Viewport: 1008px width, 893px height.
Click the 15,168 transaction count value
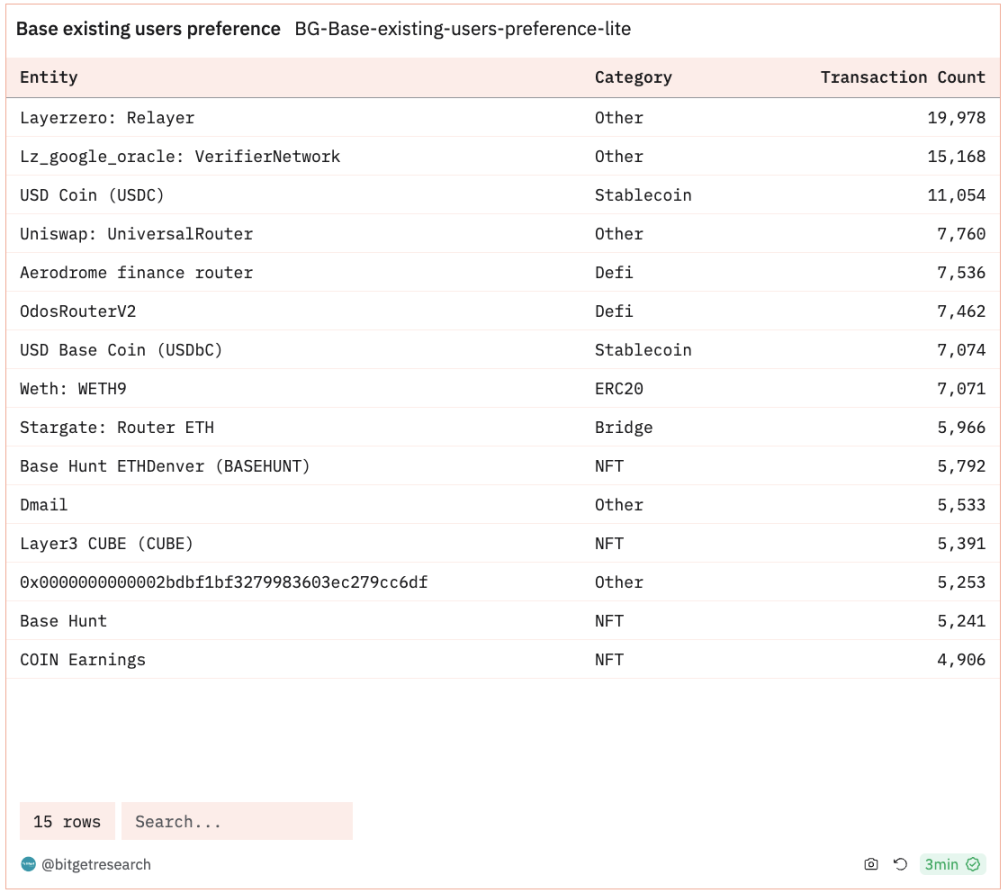(x=956, y=157)
